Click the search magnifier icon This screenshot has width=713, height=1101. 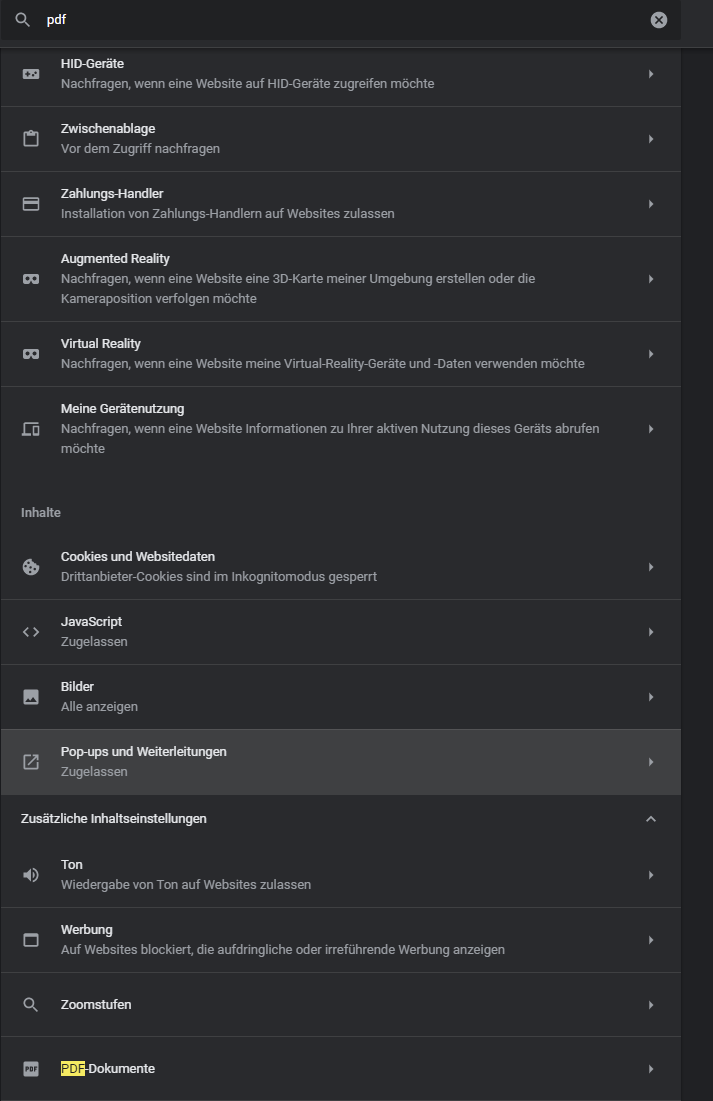point(22,20)
